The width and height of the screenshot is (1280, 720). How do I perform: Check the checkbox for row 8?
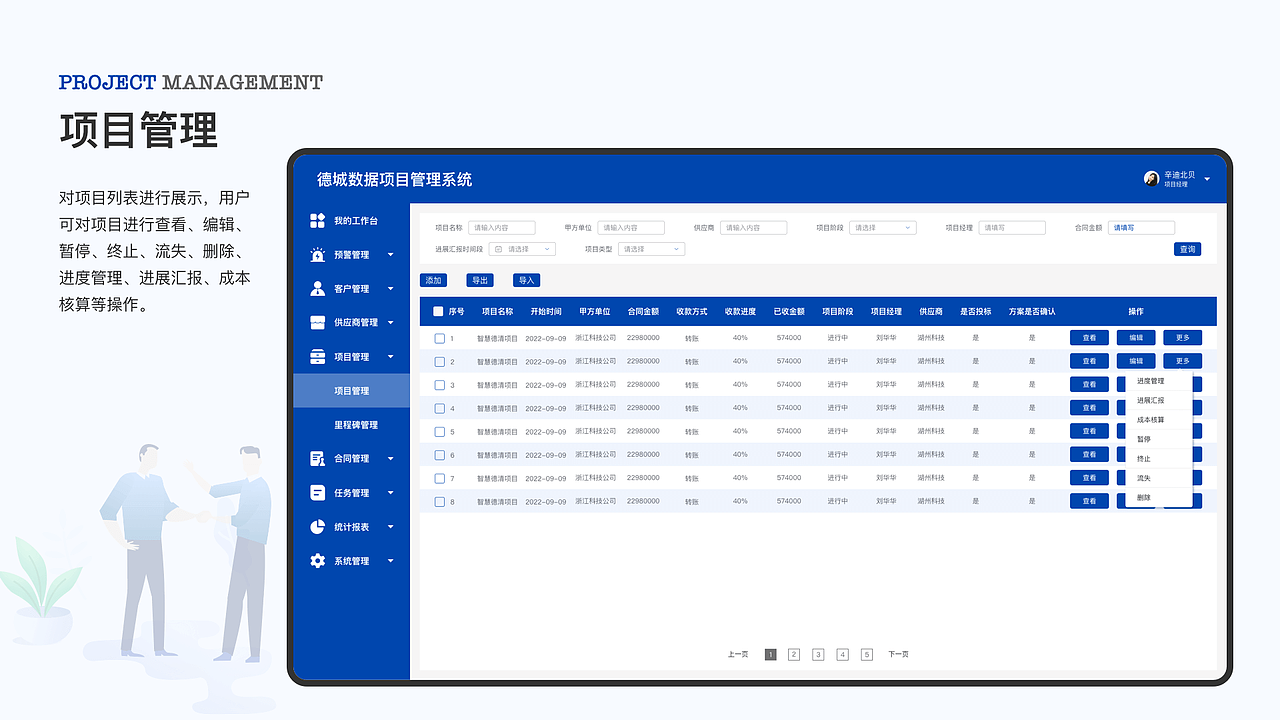point(439,501)
